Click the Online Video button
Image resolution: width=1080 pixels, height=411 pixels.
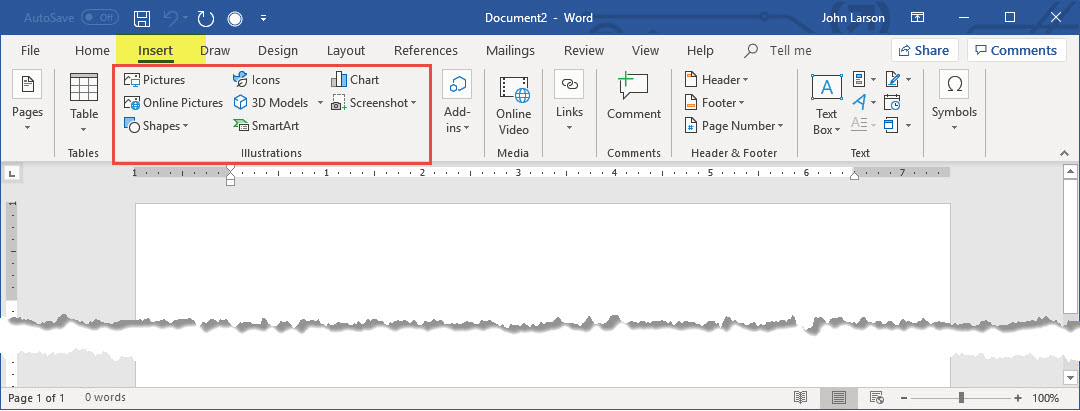pyautogui.click(x=514, y=105)
